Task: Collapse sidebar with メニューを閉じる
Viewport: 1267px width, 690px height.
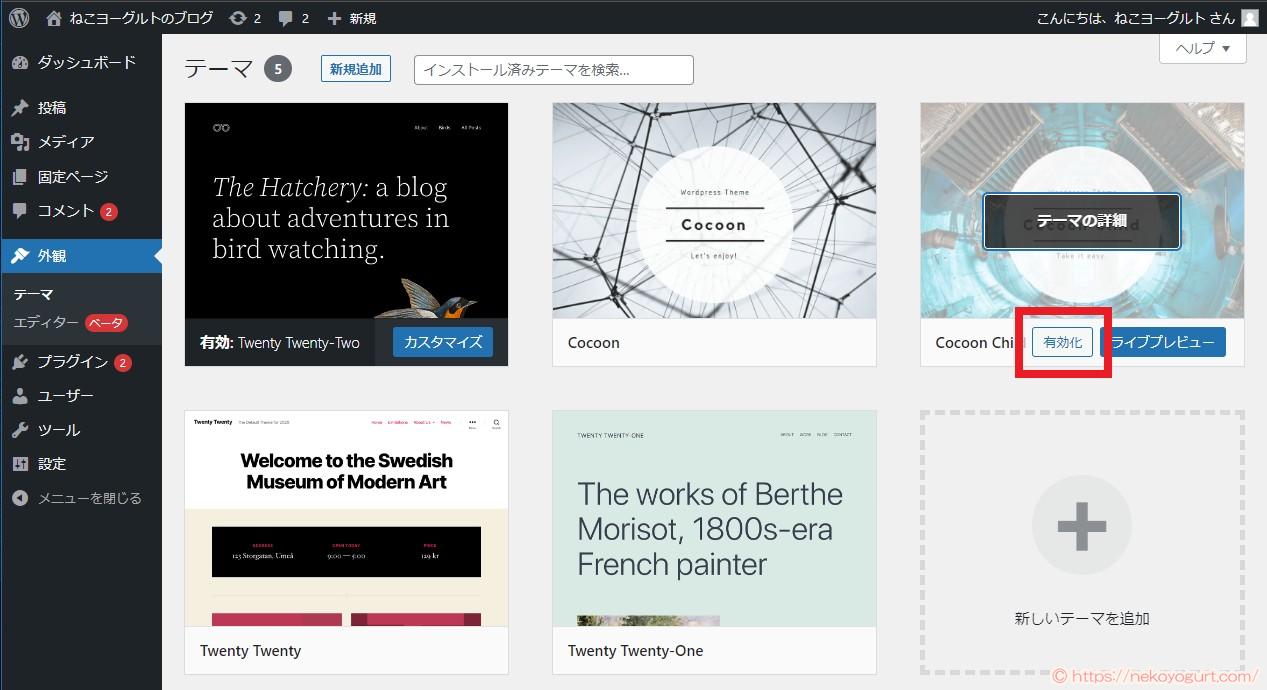Action: click(89, 498)
